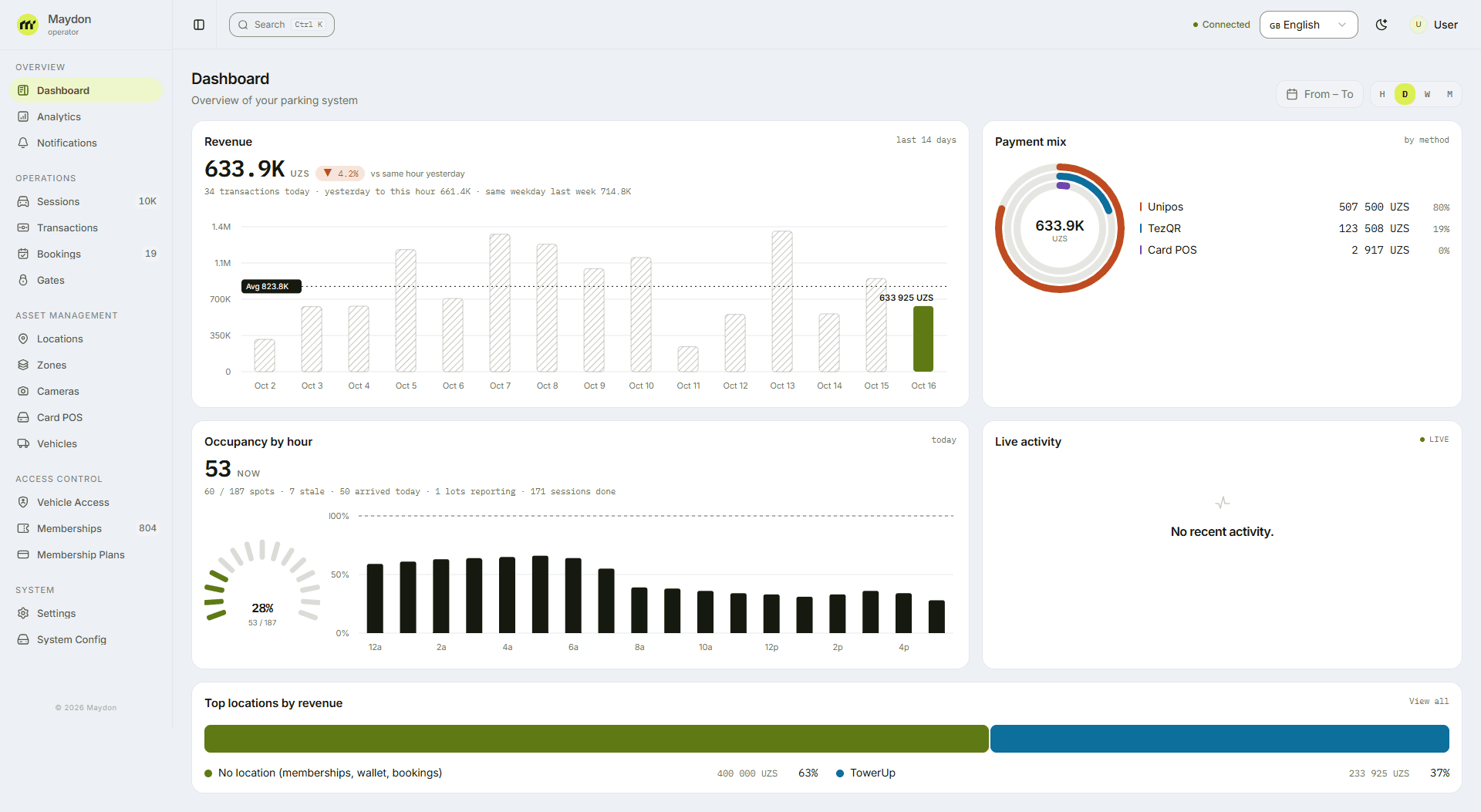
Task: Click the 4.2% revenue change badge
Action: tap(340, 174)
